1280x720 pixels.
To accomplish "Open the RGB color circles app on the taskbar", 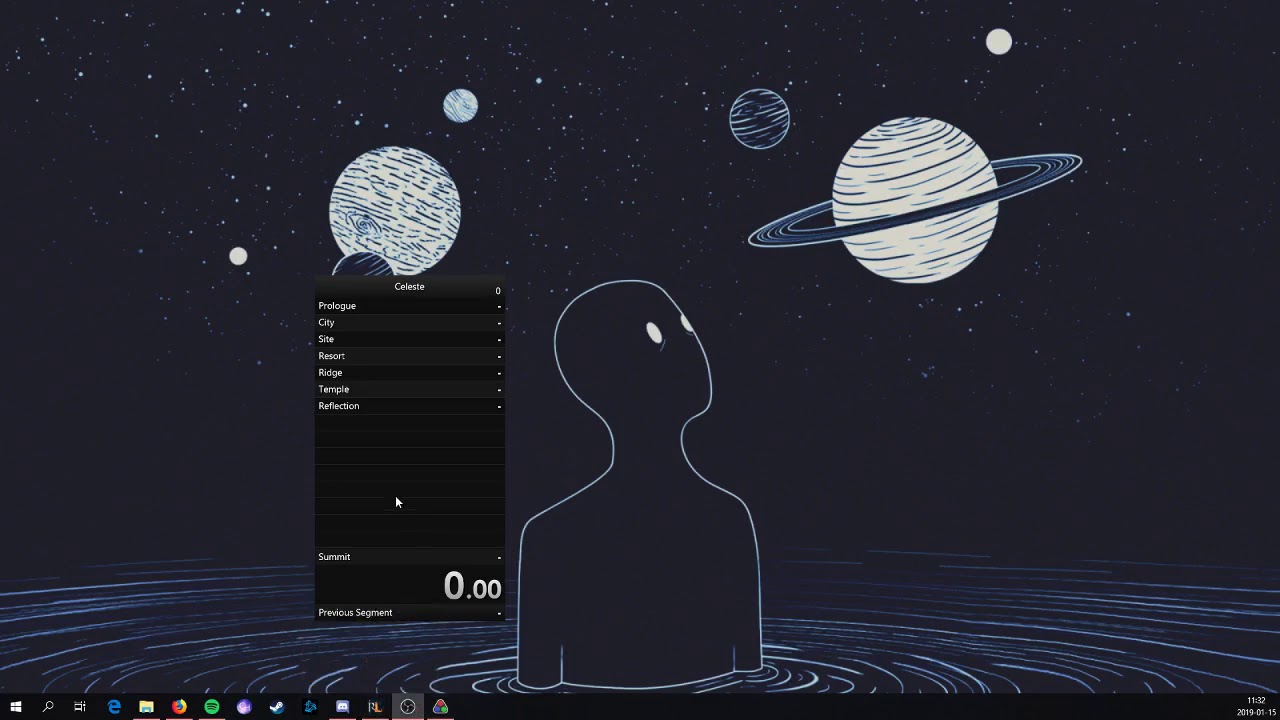I will pyautogui.click(x=440, y=707).
